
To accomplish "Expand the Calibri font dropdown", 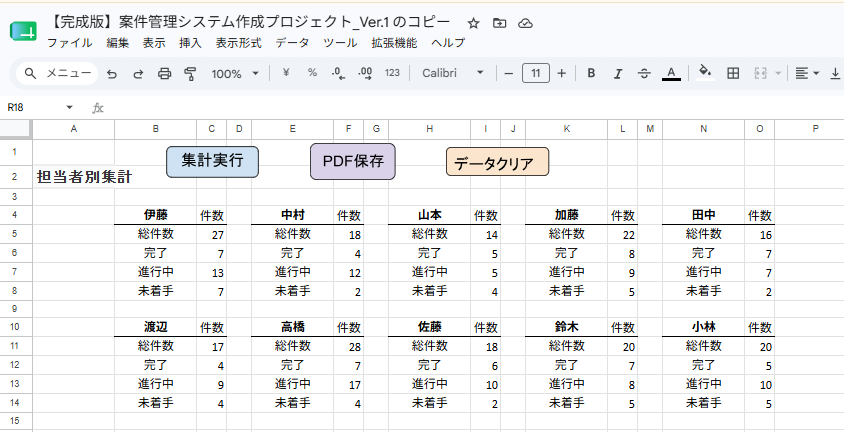I will (453, 73).
